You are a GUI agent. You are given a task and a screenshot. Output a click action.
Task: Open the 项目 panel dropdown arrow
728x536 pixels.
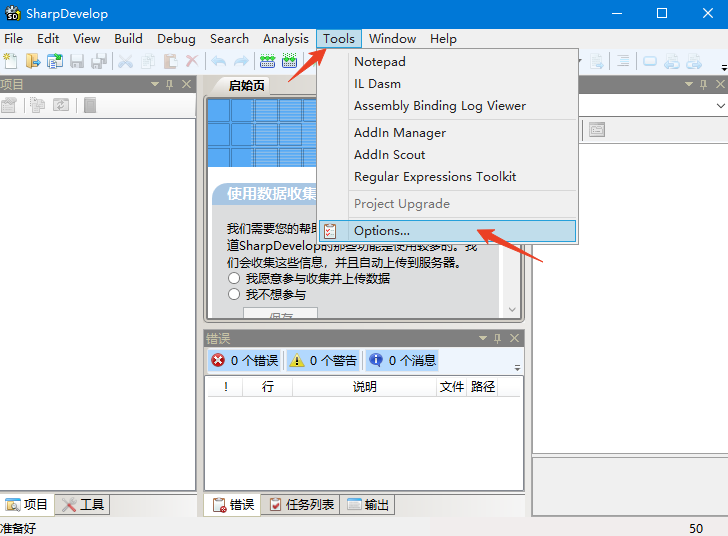pos(155,84)
